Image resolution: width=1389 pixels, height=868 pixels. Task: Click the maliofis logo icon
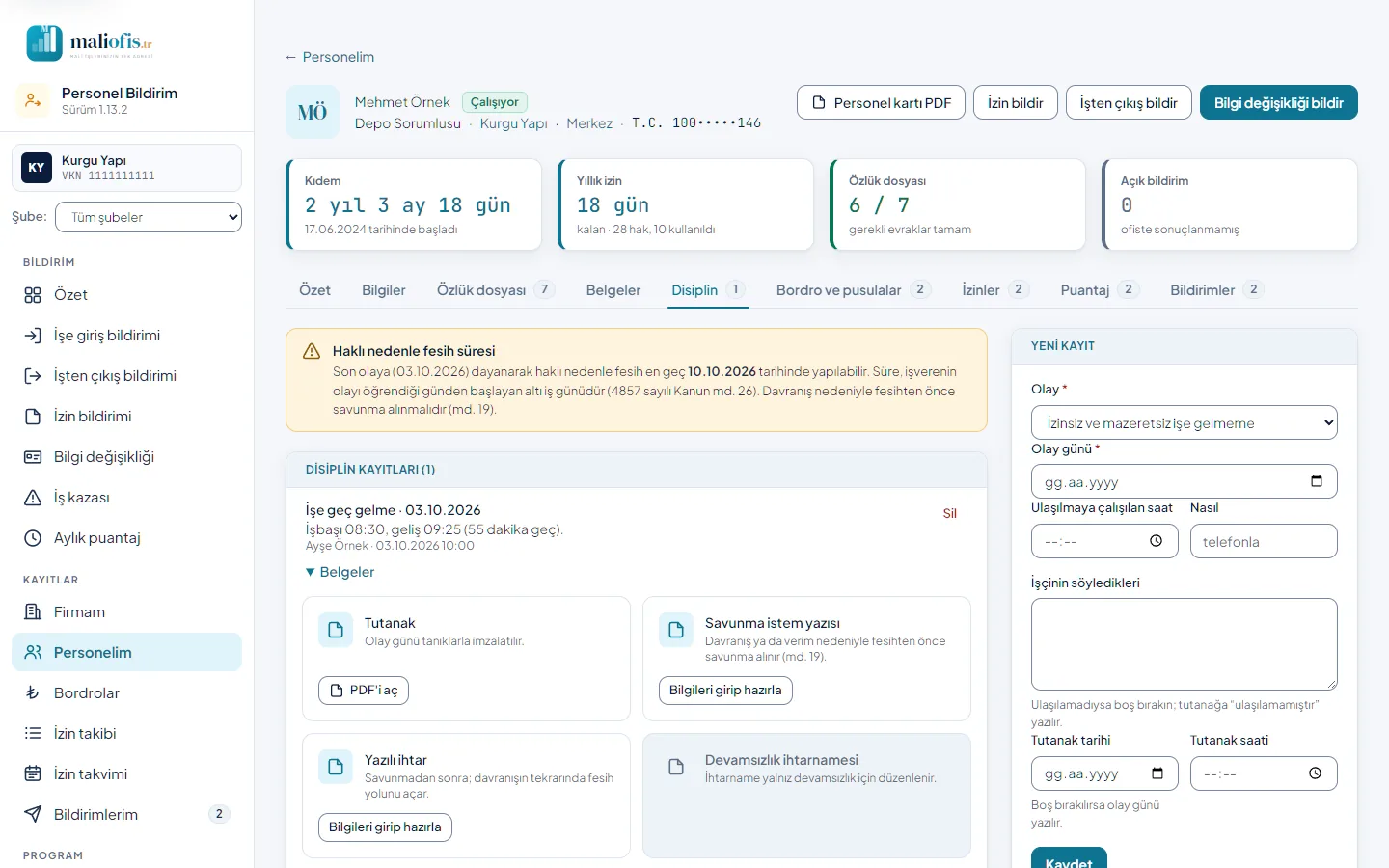tap(44, 42)
